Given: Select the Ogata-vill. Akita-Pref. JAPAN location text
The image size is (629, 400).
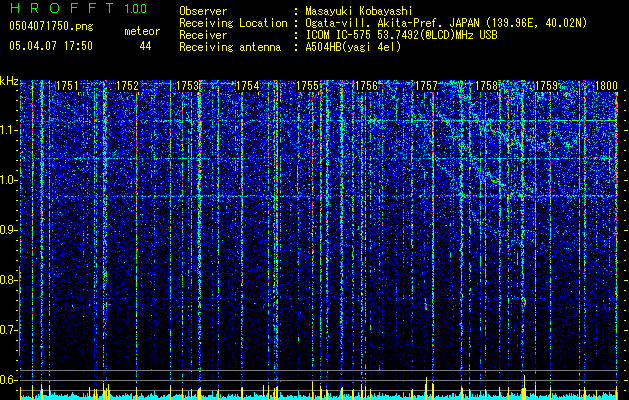Looking at the screenshot, I should 446,23.
